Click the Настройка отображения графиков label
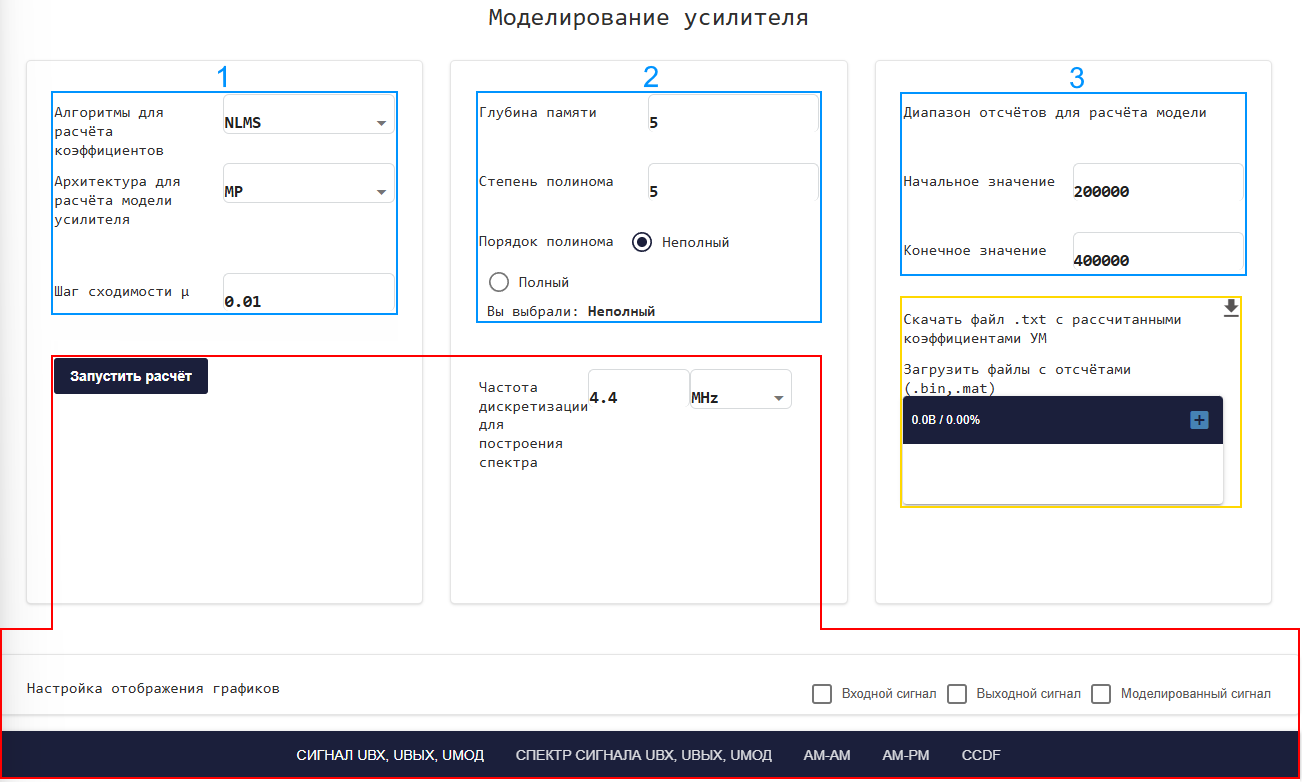This screenshot has width=1302, height=782. point(153,689)
